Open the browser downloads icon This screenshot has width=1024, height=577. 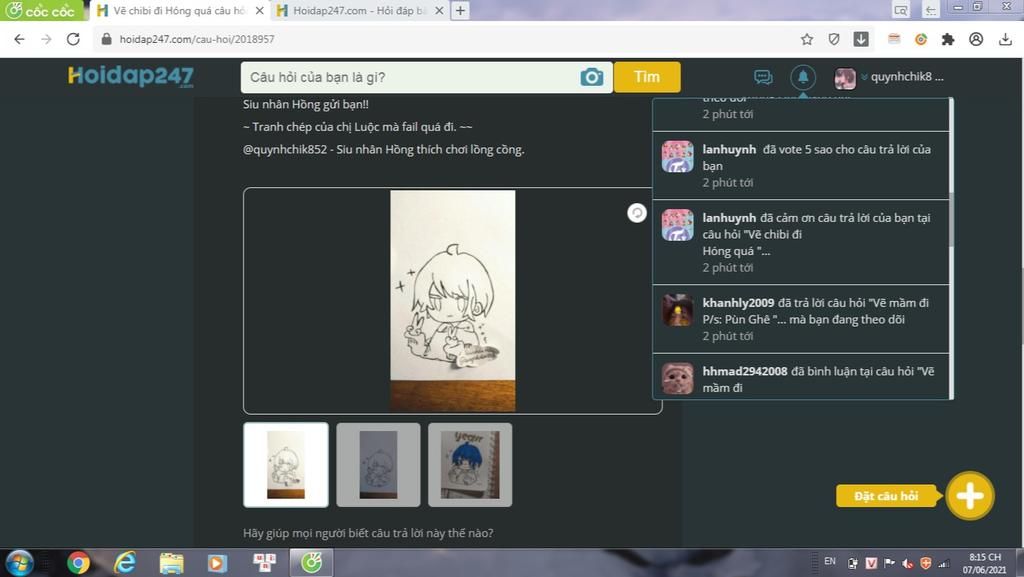click(x=1005, y=39)
